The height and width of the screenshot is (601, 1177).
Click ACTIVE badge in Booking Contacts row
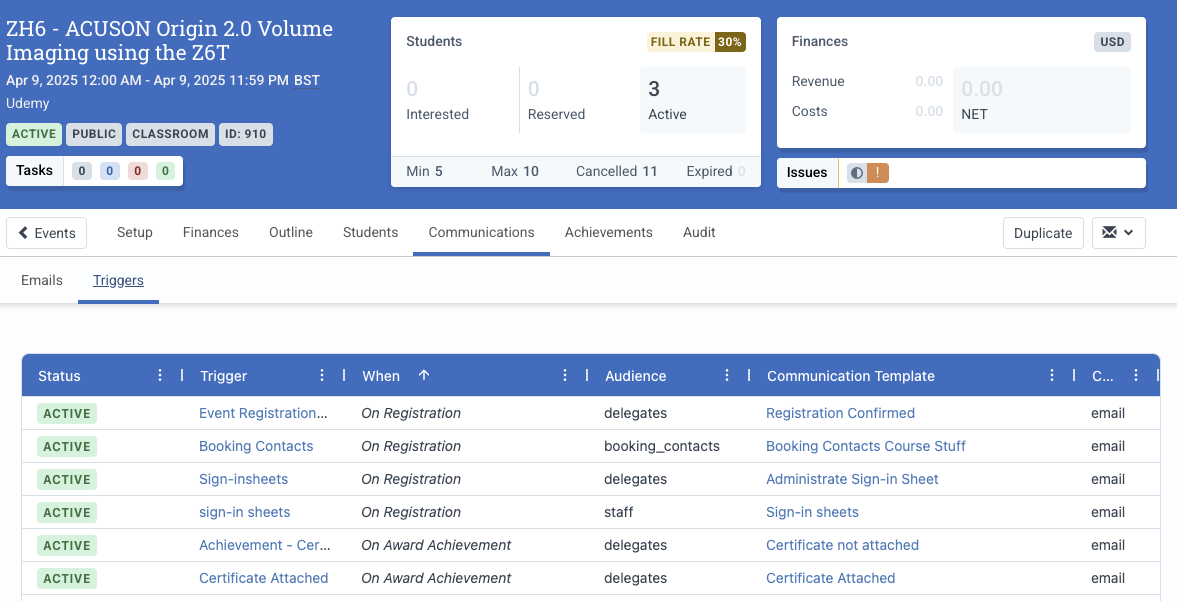pos(67,446)
